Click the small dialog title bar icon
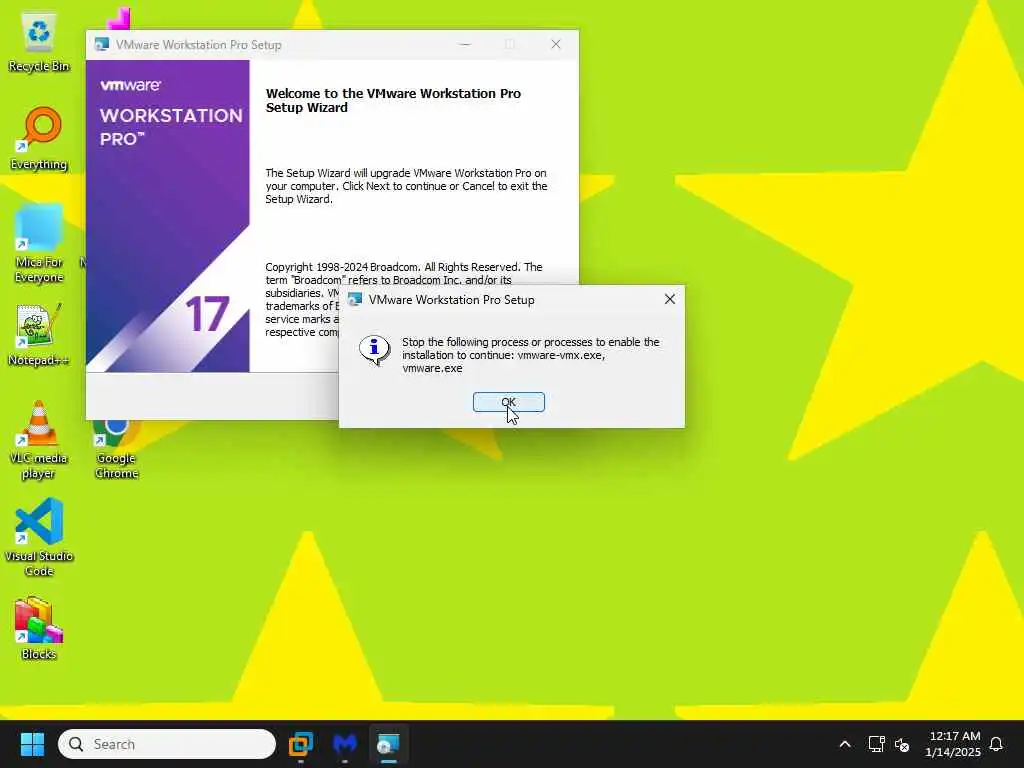The image size is (1024, 768). pyautogui.click(x=355, y=300)
